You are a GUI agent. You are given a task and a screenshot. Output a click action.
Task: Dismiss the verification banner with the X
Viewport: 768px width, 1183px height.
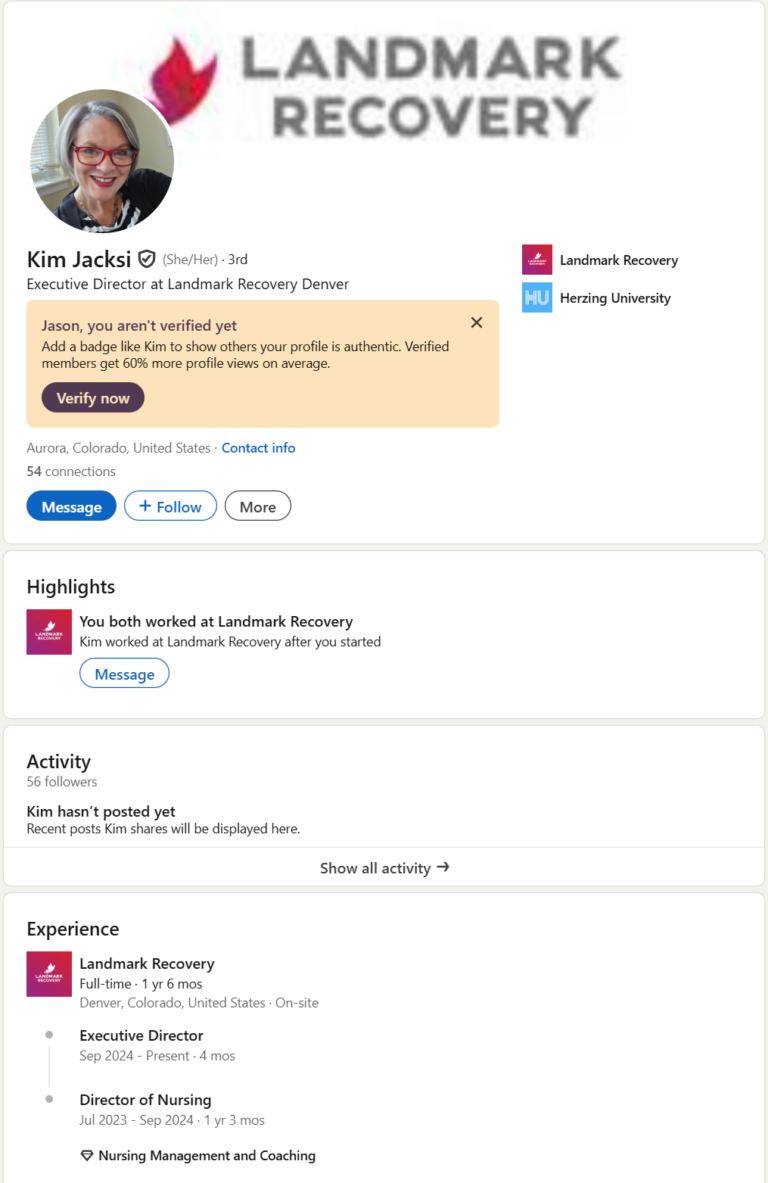(476, 322)
